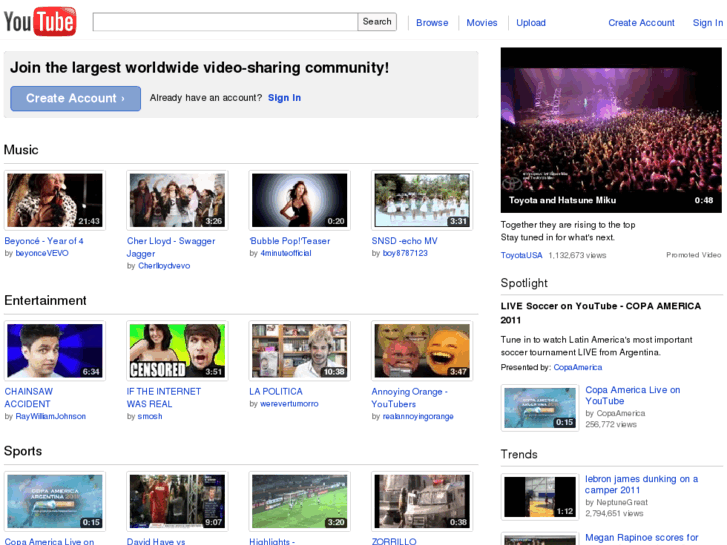This screenshot has height=545, width=727.
Task: Click 'IF THE INTERNET WAS REAL' title
Action: [164, 398]
